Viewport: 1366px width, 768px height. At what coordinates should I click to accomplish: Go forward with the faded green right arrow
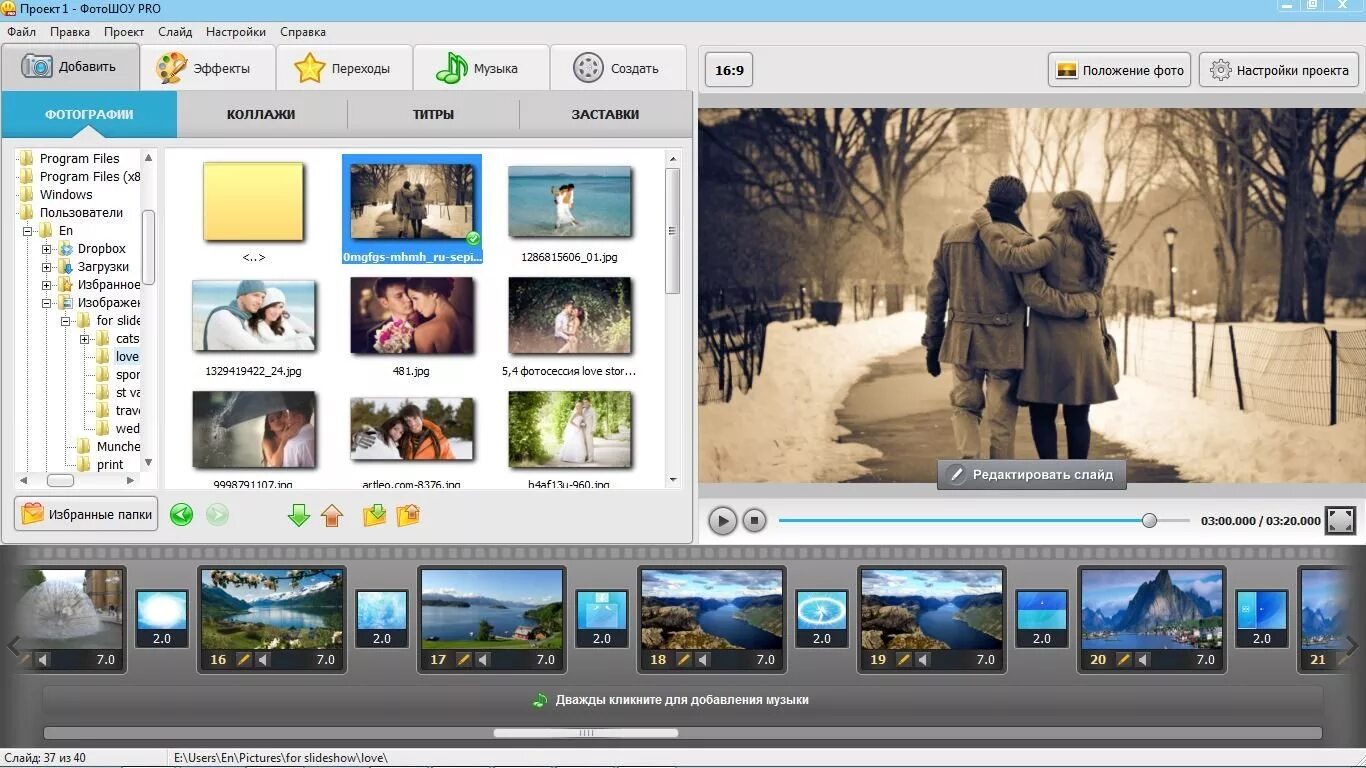pos(217,514)
